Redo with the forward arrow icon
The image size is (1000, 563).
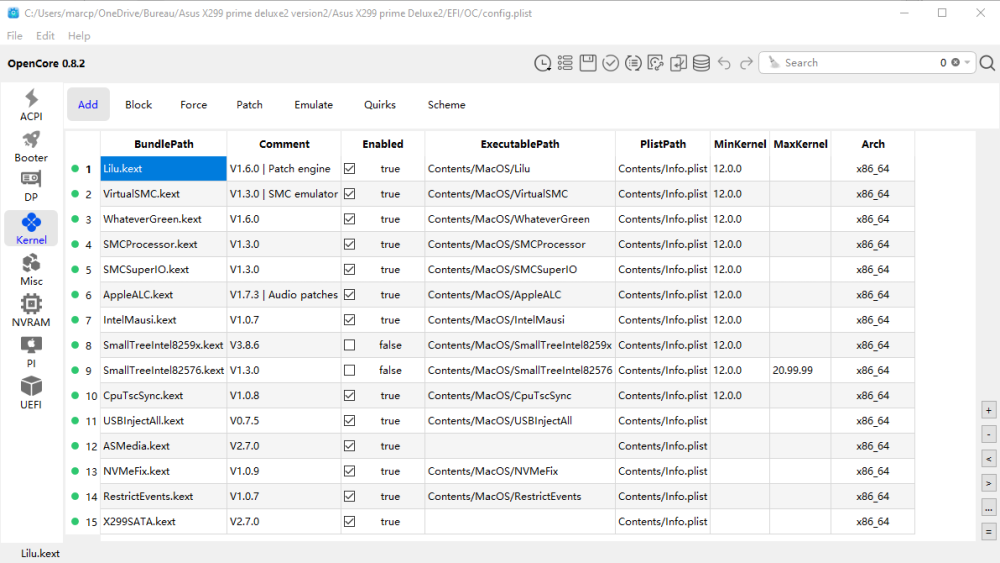point(746,62)
